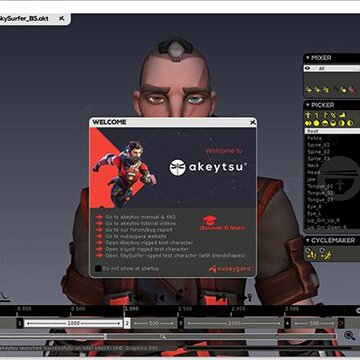
Task: Select keyframe marker 4 on the timeline
Action: pos(287,323)
